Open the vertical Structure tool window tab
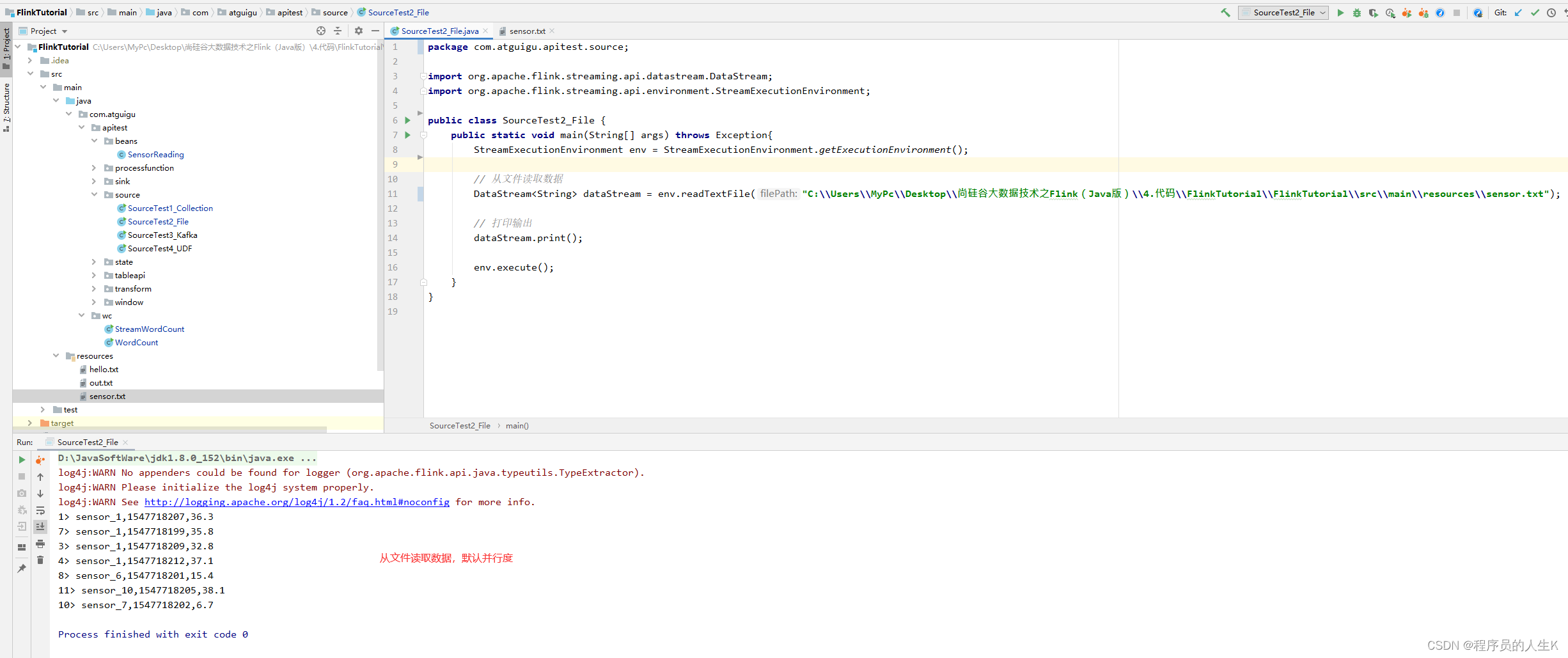Viewport: 1568px width, 658px height. pyautogui.click(x=6, y=106)
